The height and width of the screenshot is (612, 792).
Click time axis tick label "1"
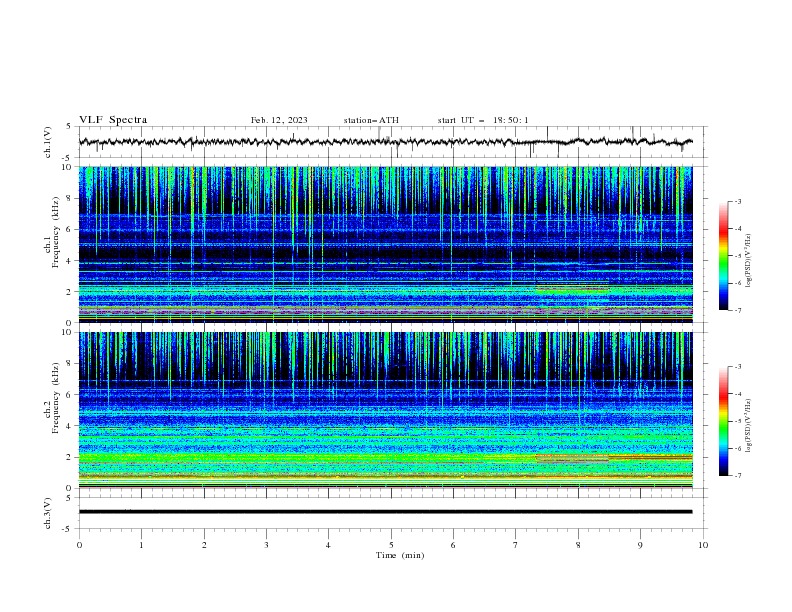[x=141, y=545]
